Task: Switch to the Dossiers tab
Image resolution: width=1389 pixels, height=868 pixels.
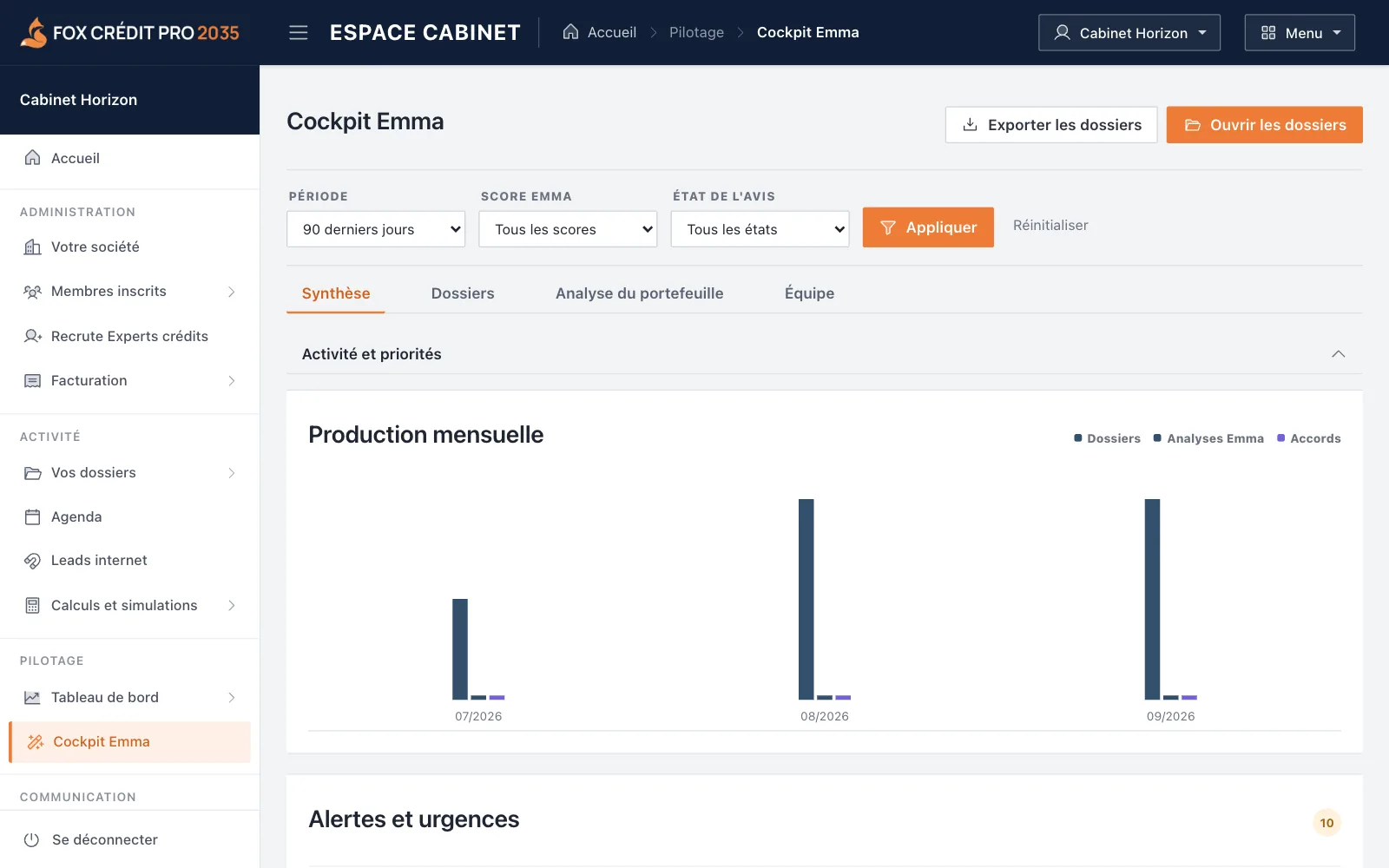Action: pos(463,293)
